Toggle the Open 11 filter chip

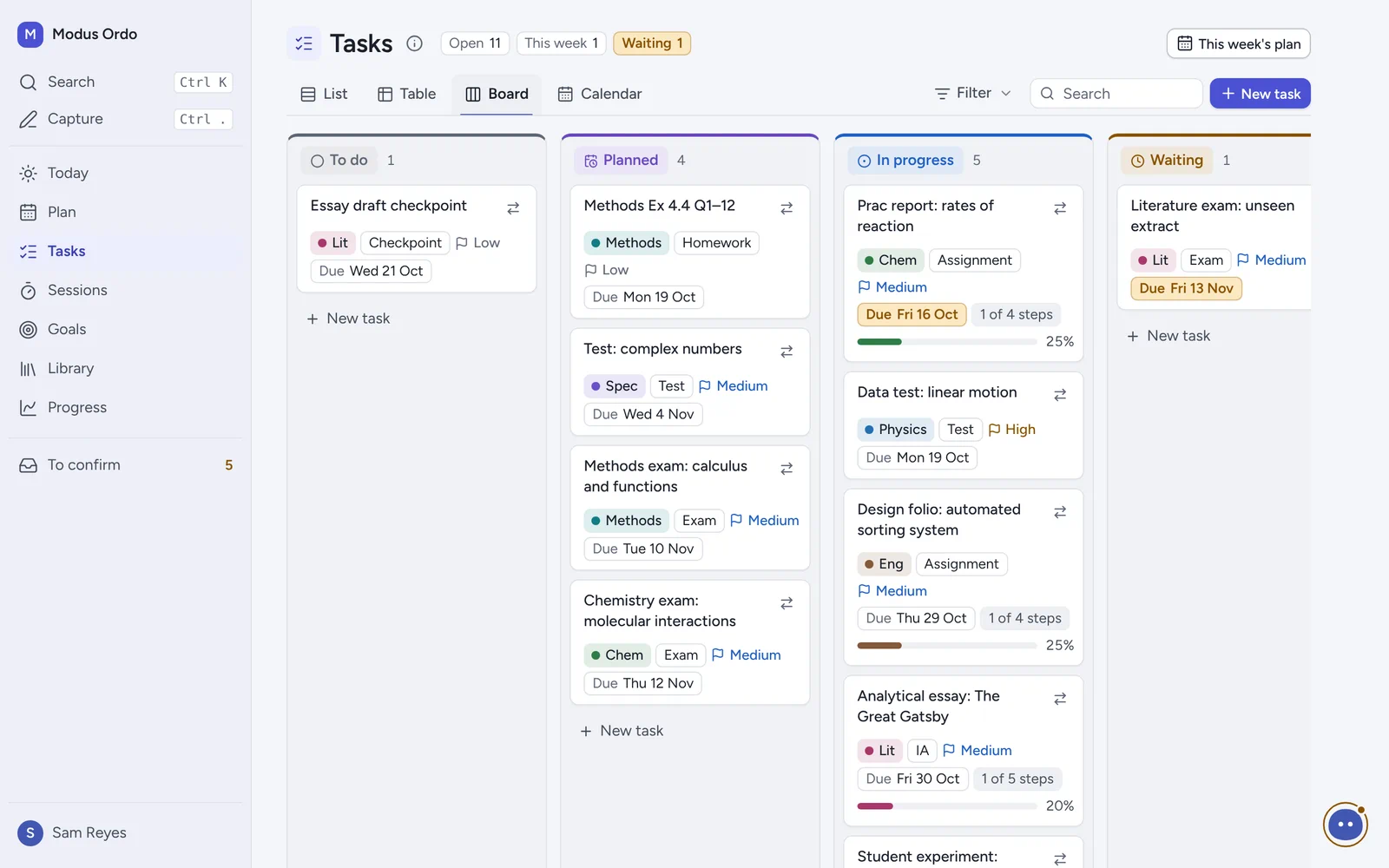[475, 43]
